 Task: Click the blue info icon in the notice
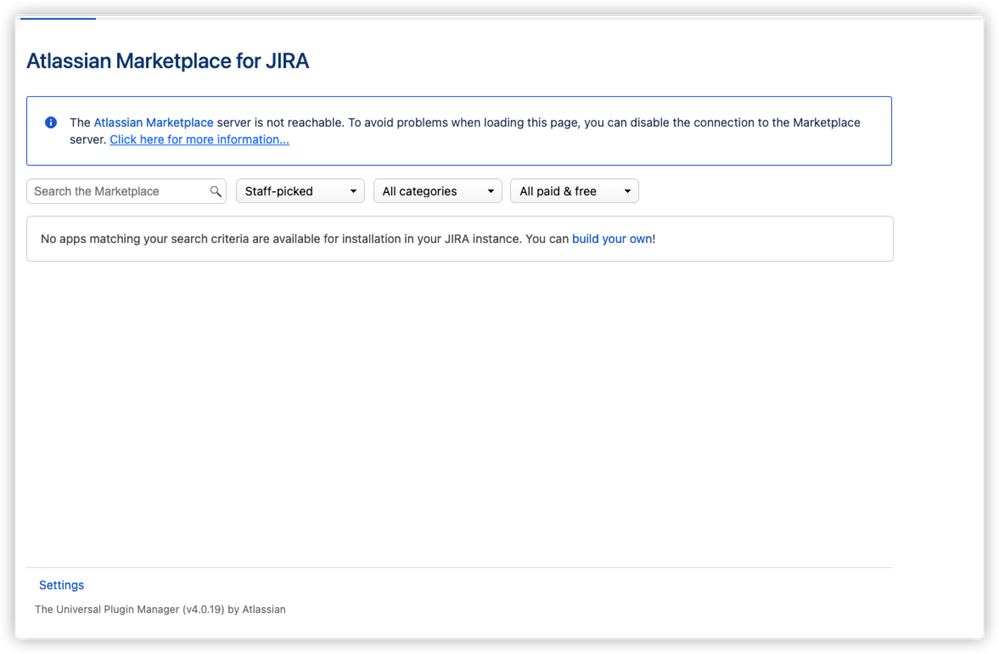pos(51,122)
